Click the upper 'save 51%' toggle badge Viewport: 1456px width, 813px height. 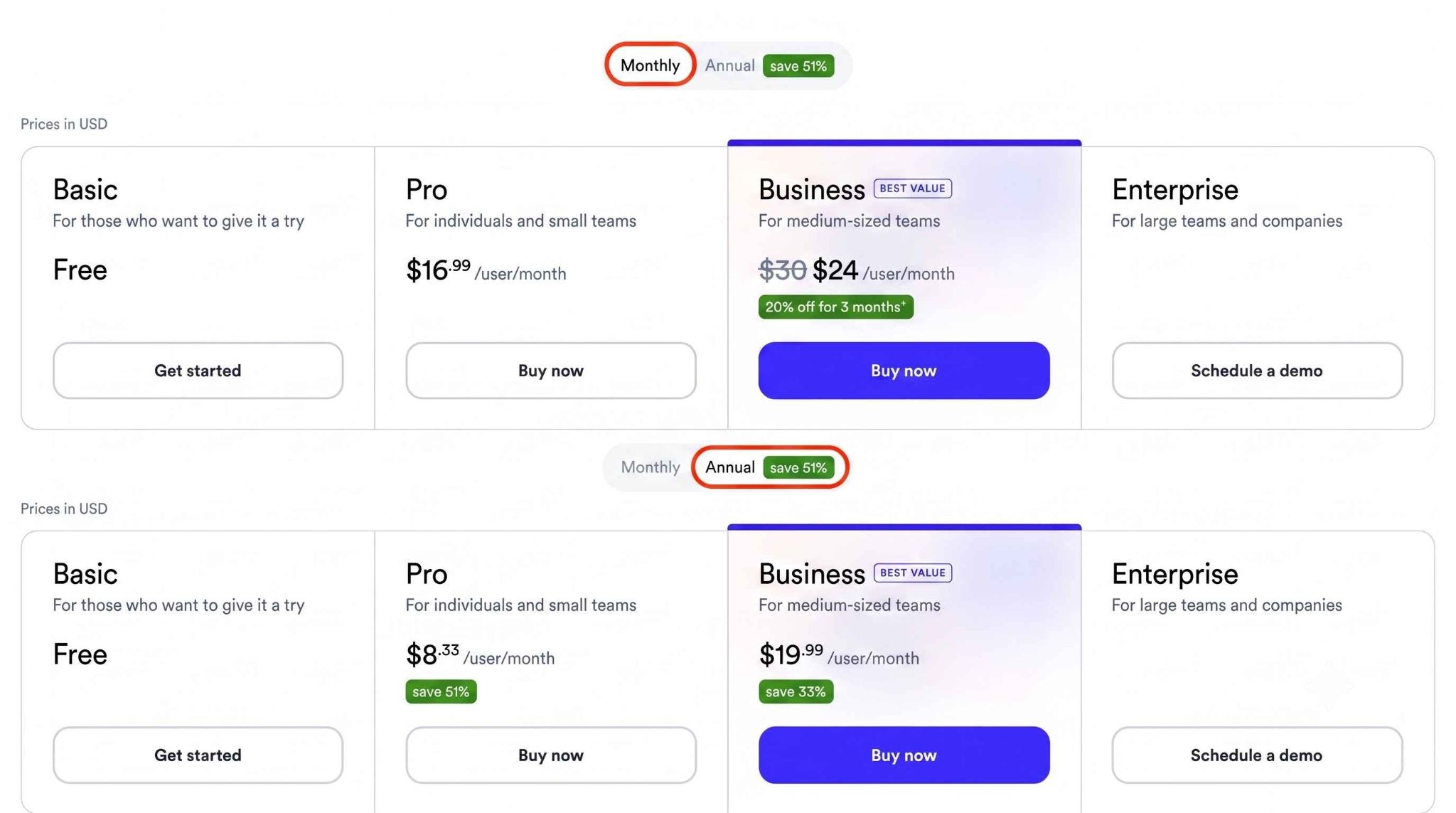pos(798,66)
